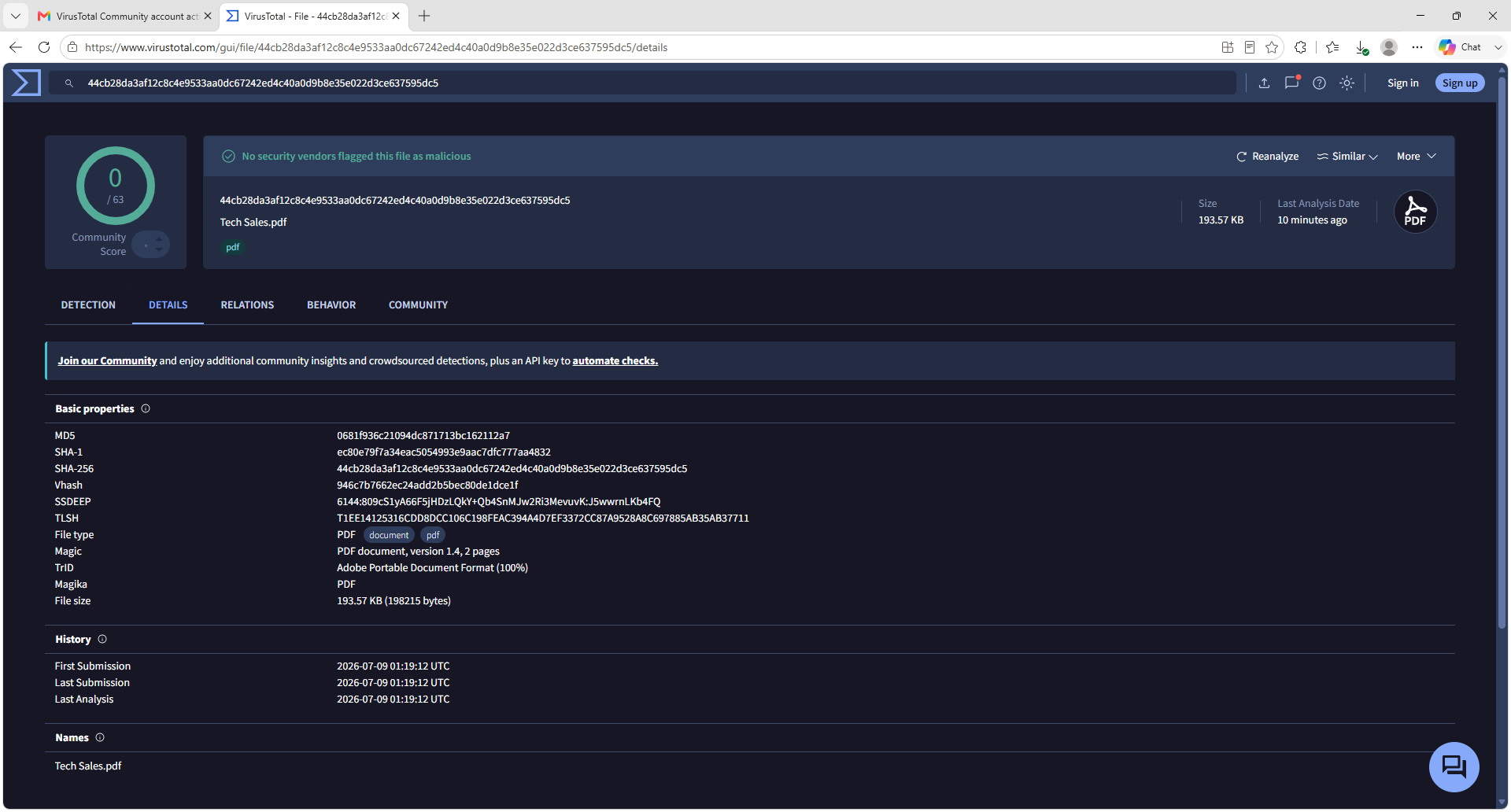This screenshot has height=812, width=1511.
Task: Click the info icon beside Basic properties
Action: tap(146, 409)
